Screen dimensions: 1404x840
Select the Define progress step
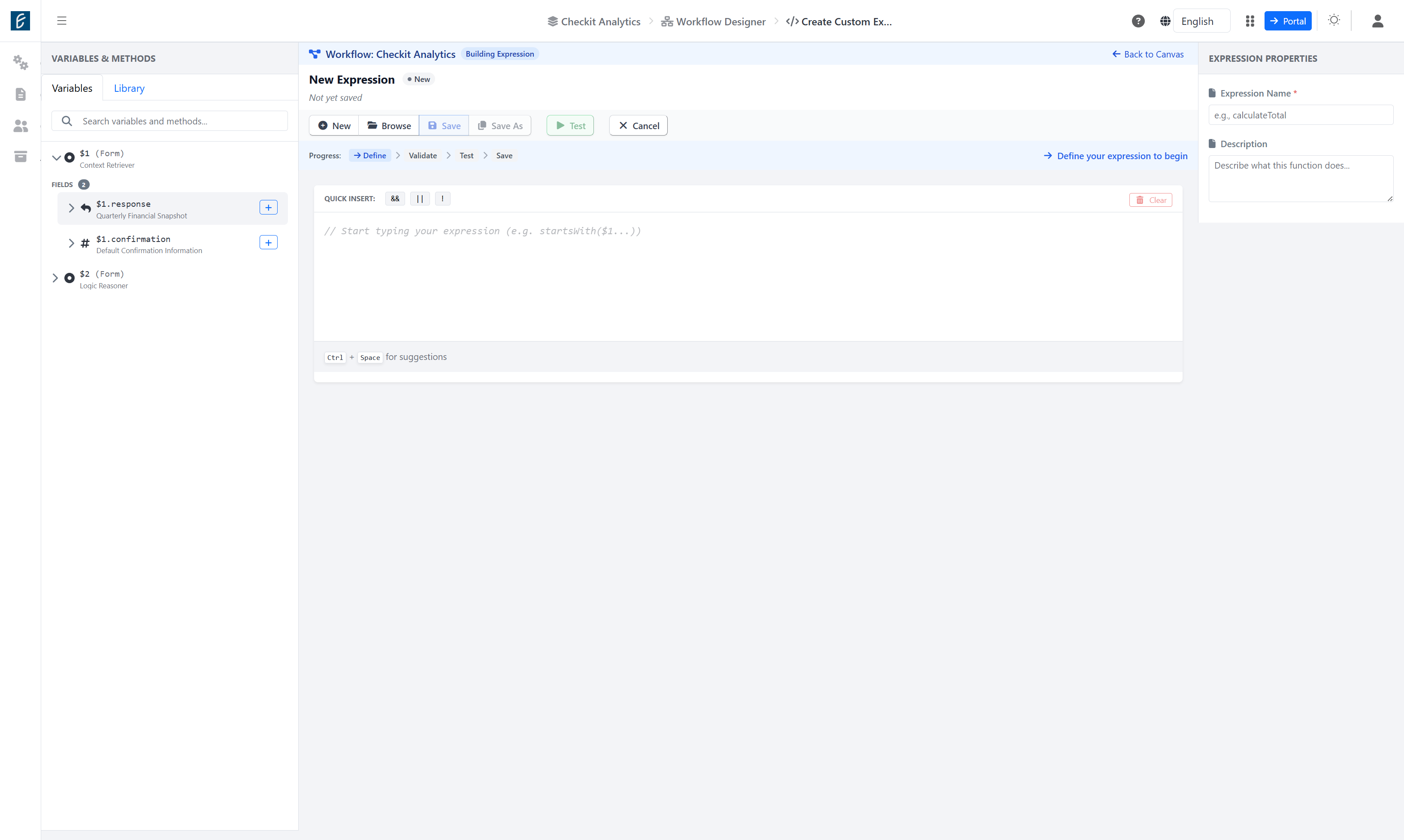pos(370,156)
